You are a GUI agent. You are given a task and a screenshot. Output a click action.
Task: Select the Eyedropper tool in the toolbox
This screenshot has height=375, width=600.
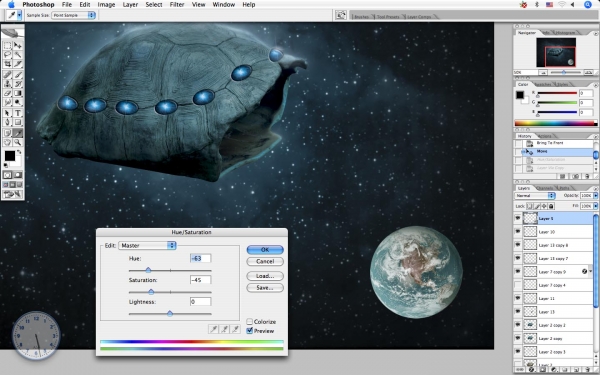point(18,133)
